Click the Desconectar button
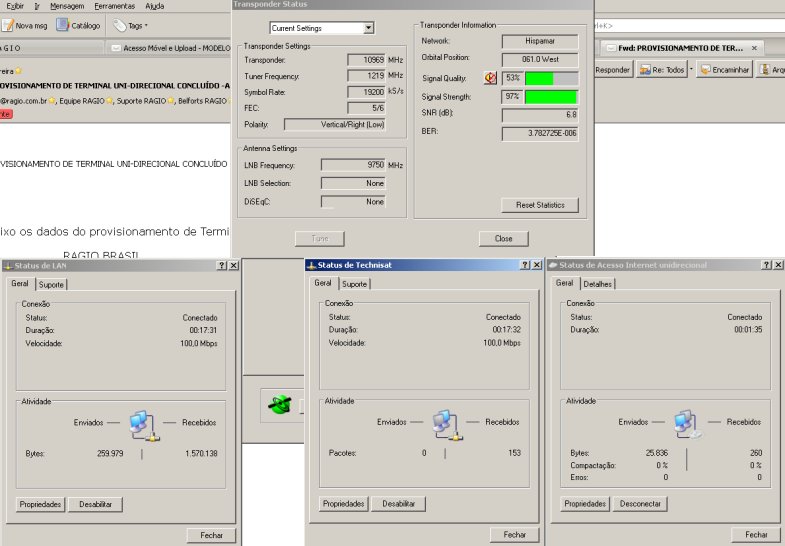785x546 pixels. [x=640, y=503]
